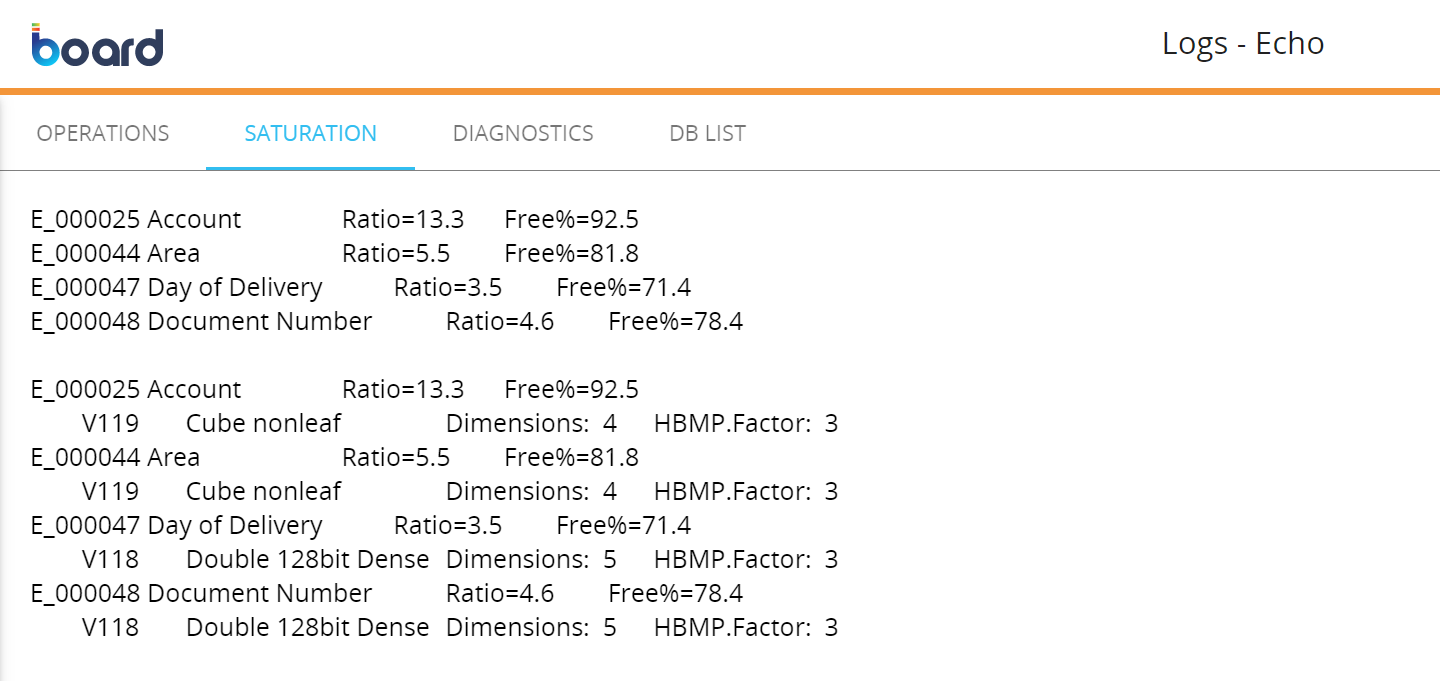Click the 'Logs - Echo' page title
1440x681 pixels.
1243,44
